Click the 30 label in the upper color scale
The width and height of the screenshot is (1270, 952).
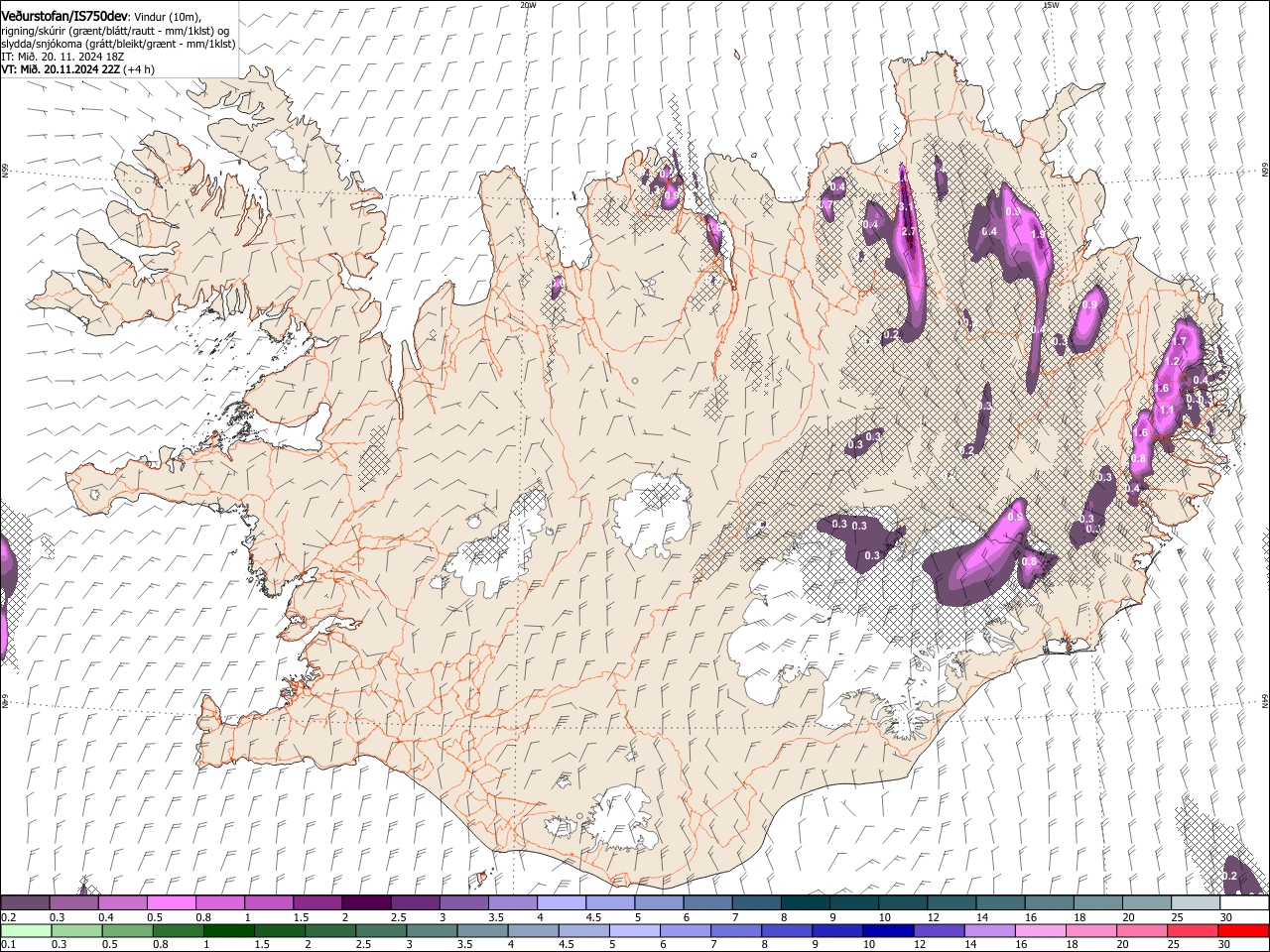pos(1226,917)
